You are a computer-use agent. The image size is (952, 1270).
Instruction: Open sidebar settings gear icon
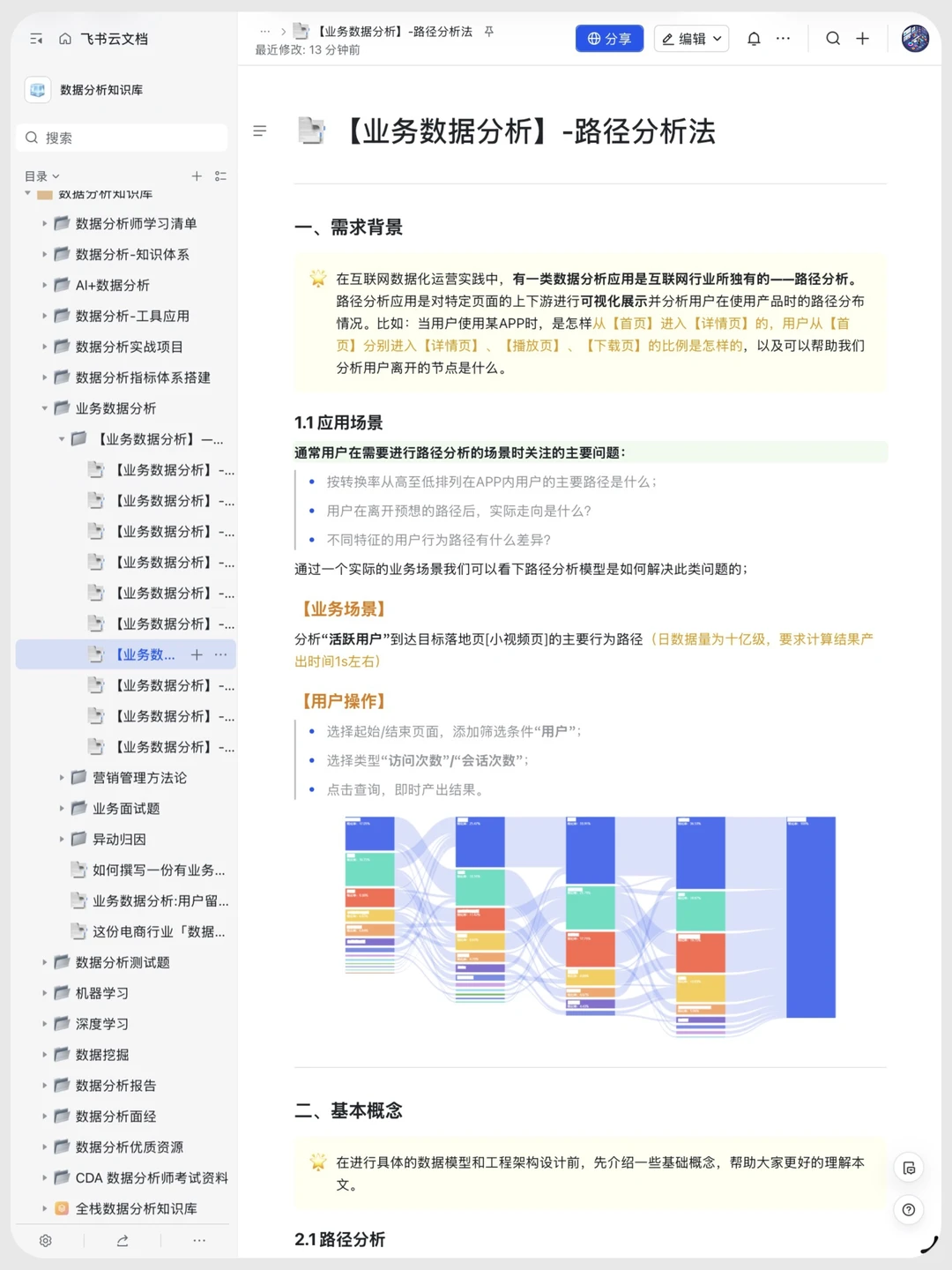pos(46,1241)
